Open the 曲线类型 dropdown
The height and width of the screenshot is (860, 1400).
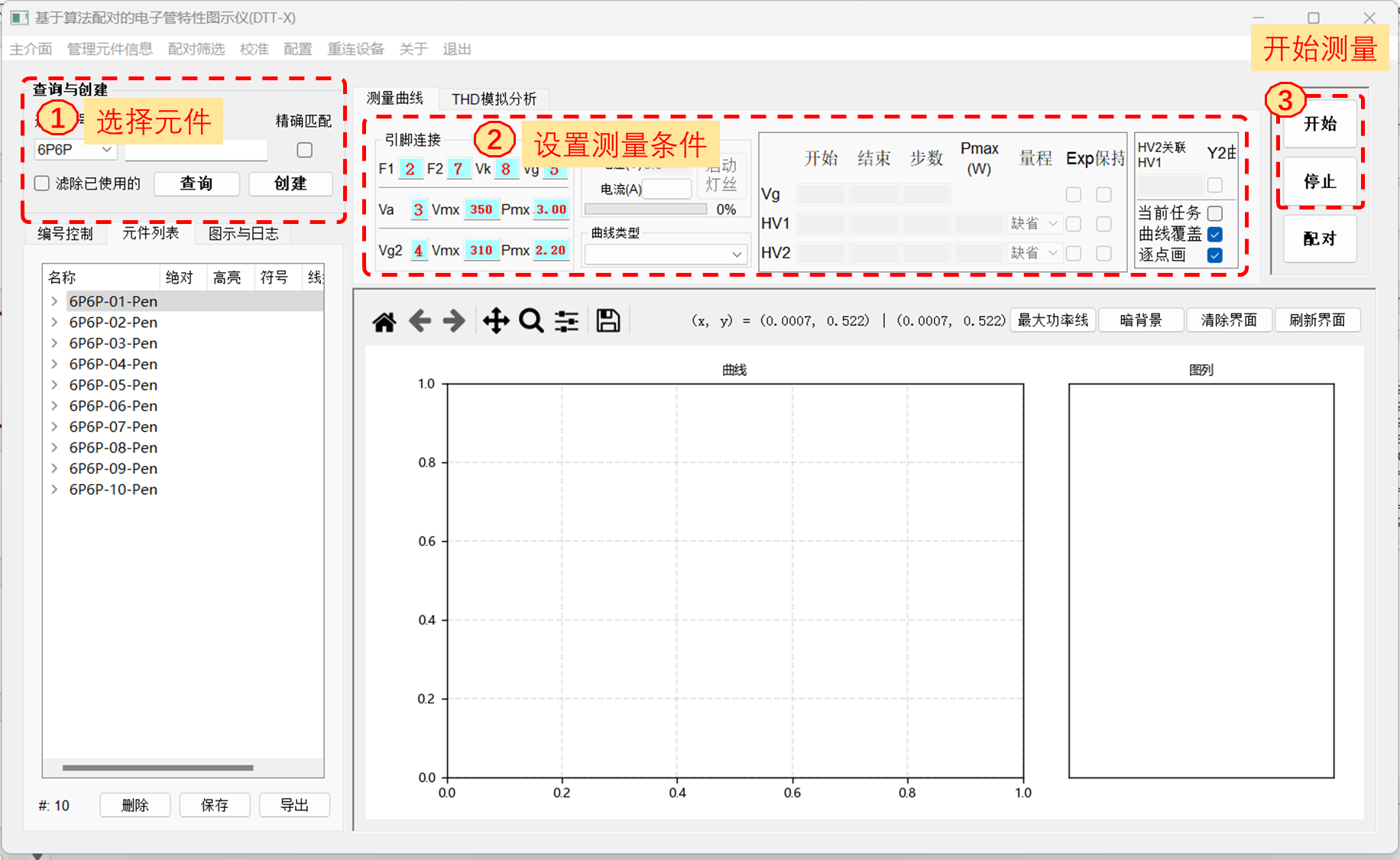click(x=664, y=255)
